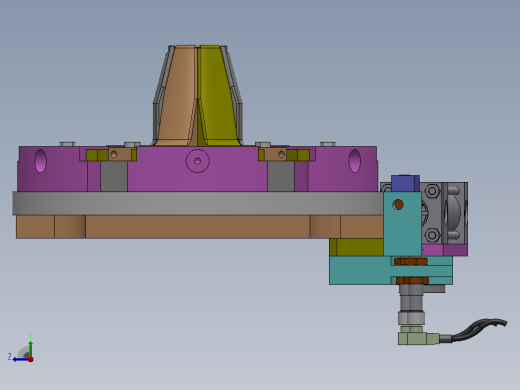Pick the central circular hole on purple block
Viewport: 520px width, 390px height.
click(x=197, y=161)
